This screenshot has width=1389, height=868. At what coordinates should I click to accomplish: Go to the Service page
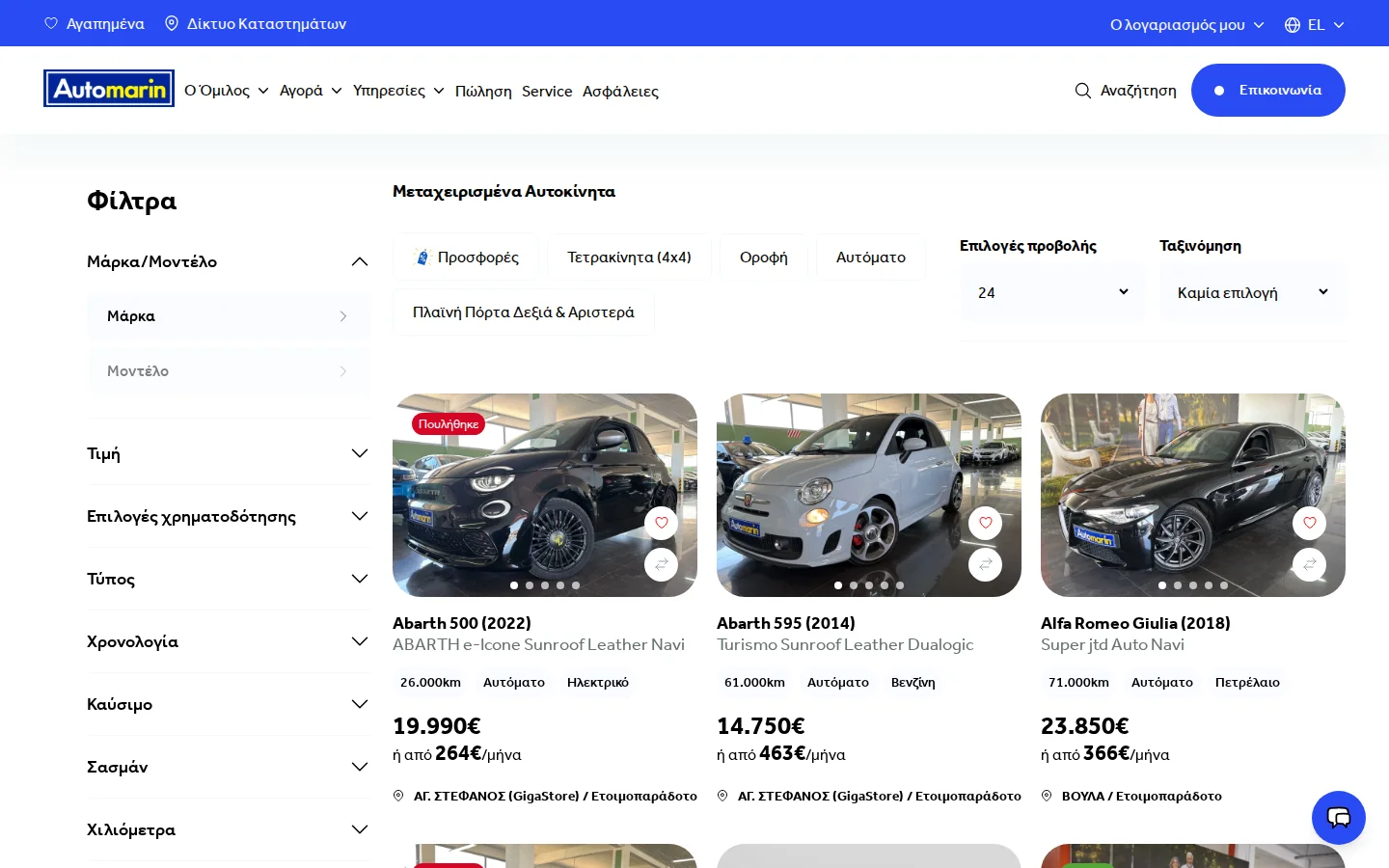click(x=547, y=91)
